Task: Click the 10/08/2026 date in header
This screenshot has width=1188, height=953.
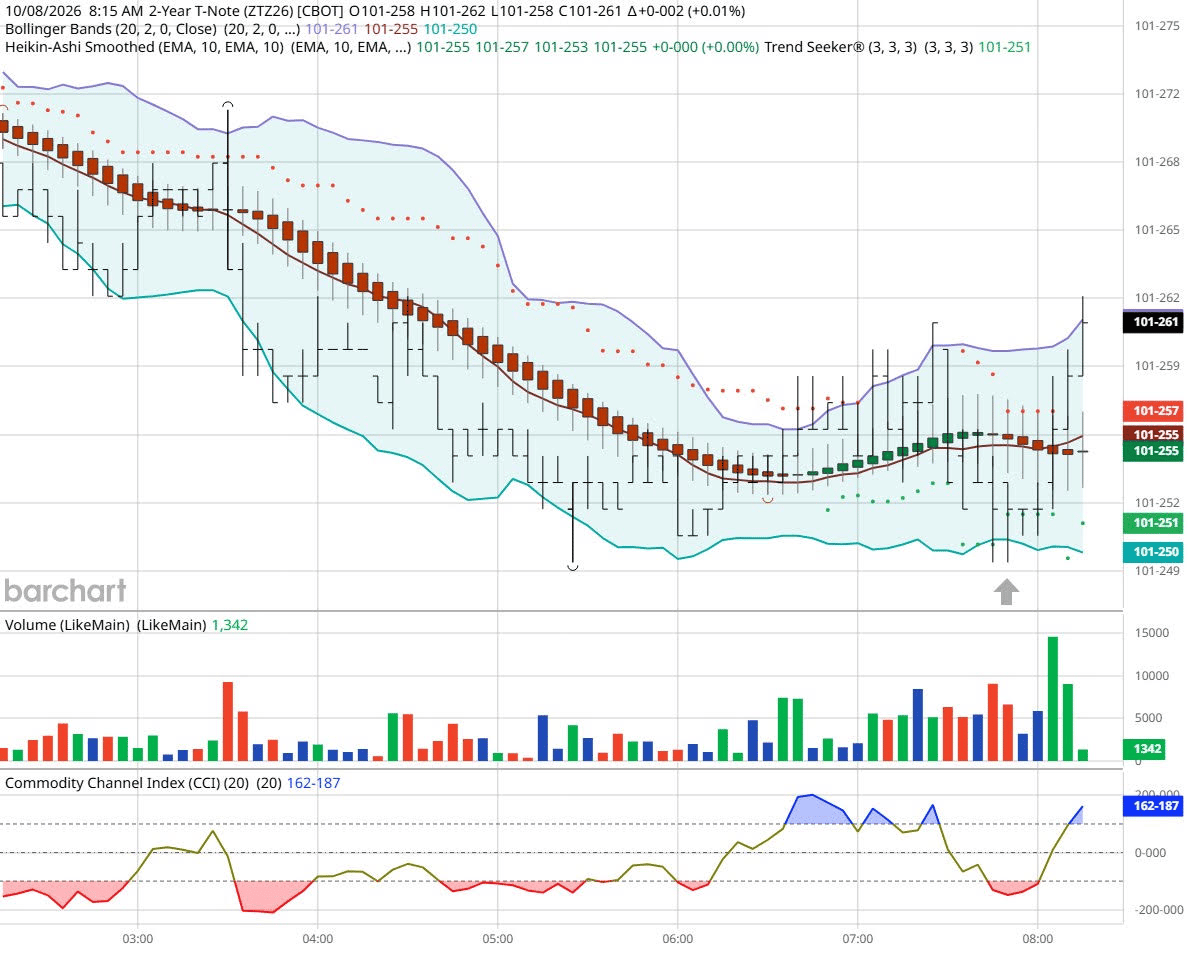Action: 42,11
